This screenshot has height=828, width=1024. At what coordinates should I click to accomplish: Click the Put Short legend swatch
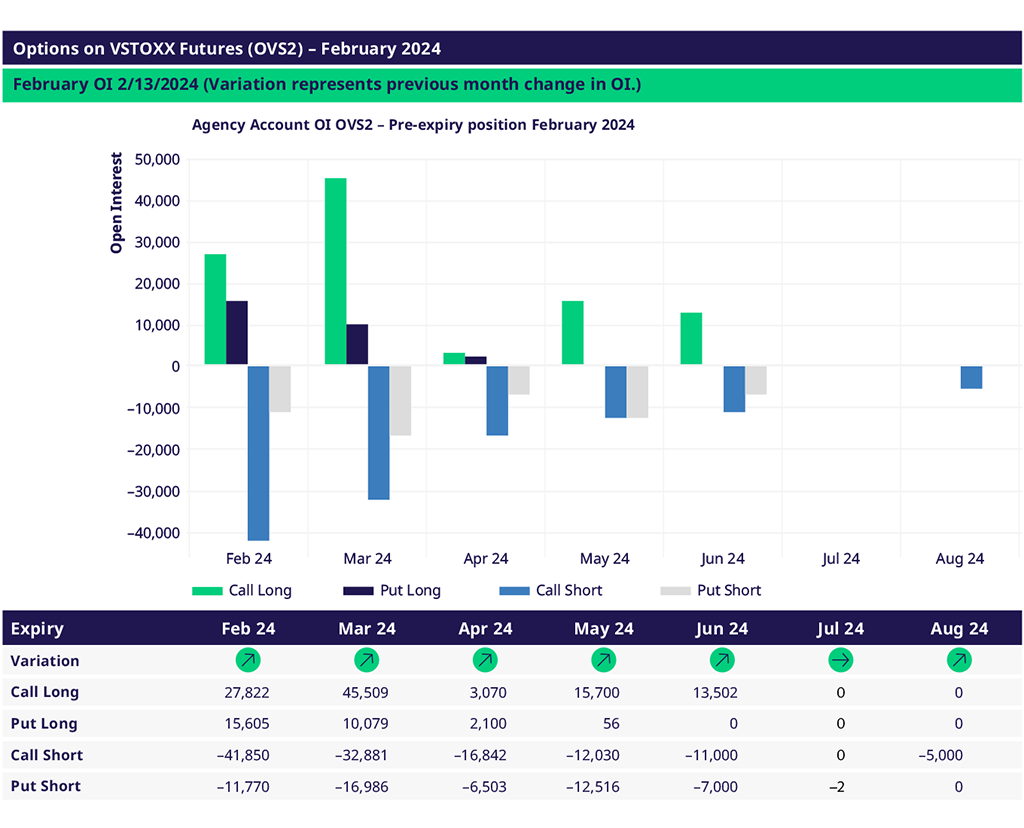(x=675, y=591)
